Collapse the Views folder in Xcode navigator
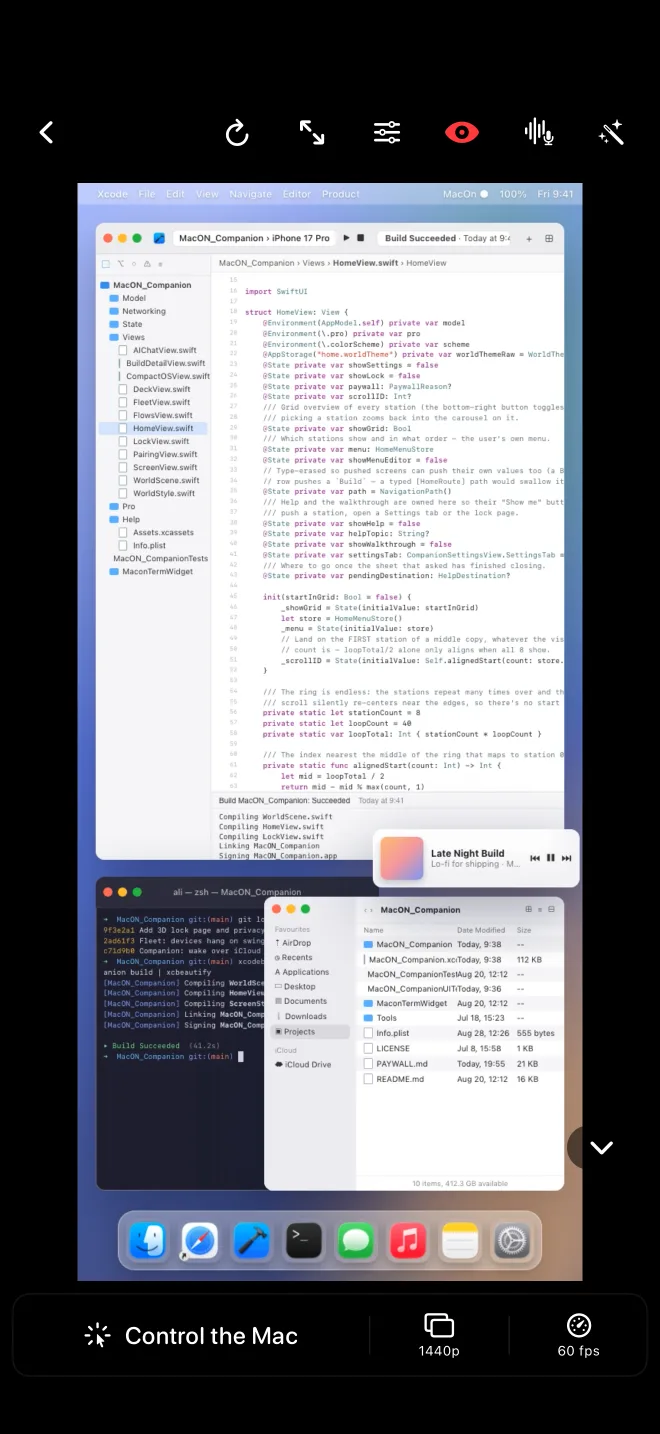This screenshot has height=1434, width=660. tap(127, 337)
